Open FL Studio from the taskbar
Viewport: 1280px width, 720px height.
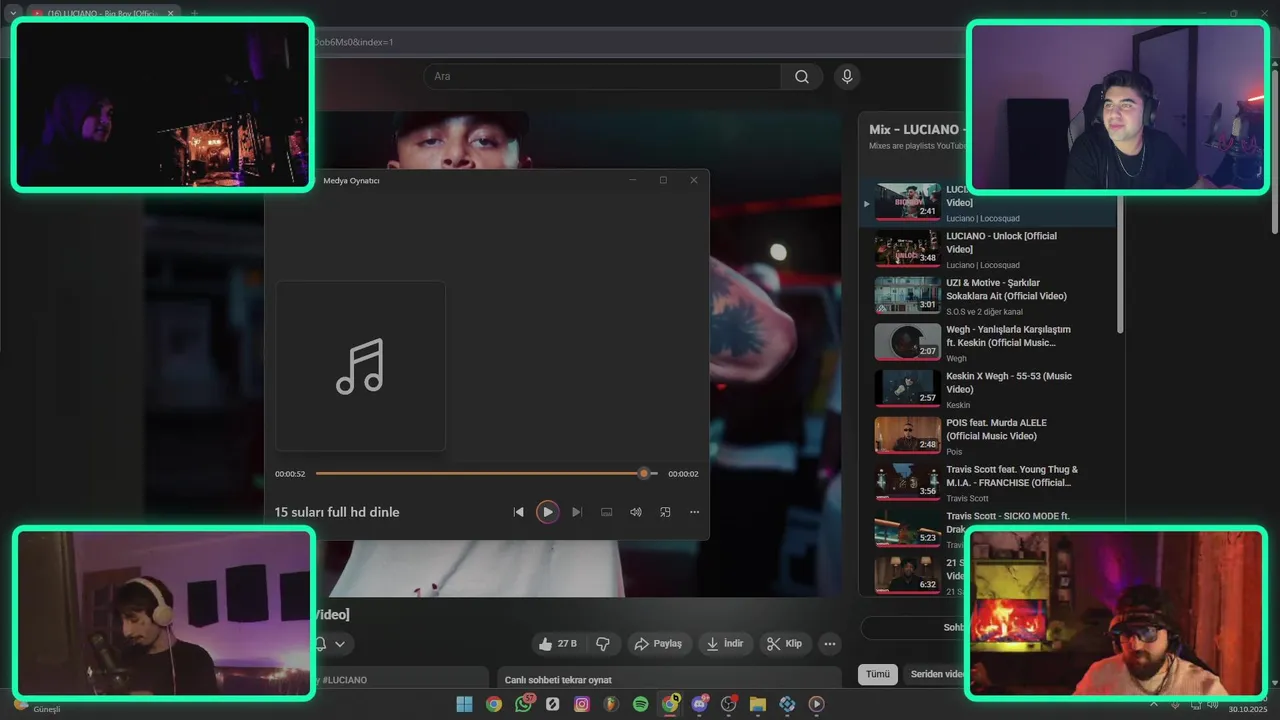pos(611,704)
